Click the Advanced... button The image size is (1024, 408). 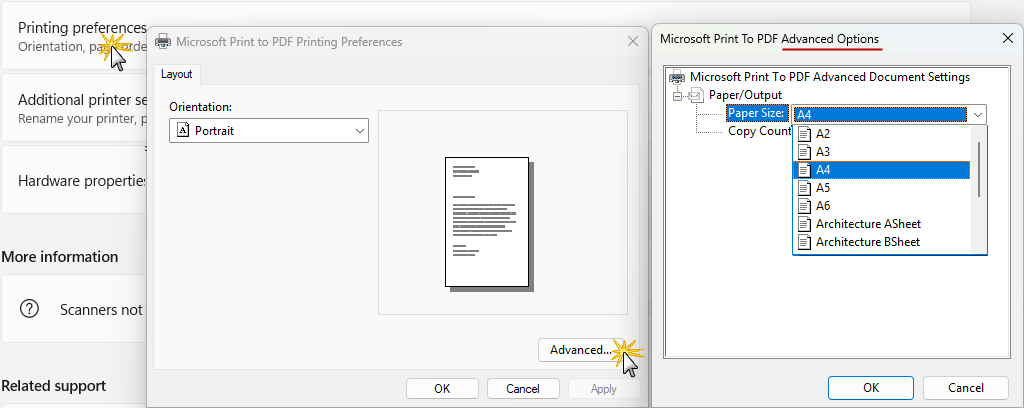point(580,350)
